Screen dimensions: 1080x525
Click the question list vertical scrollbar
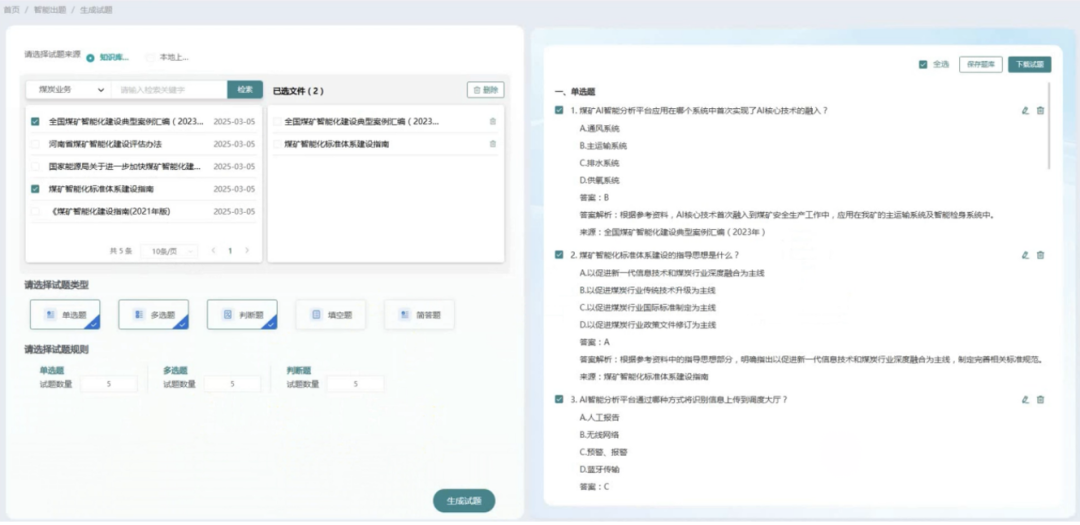(1049, 126)
